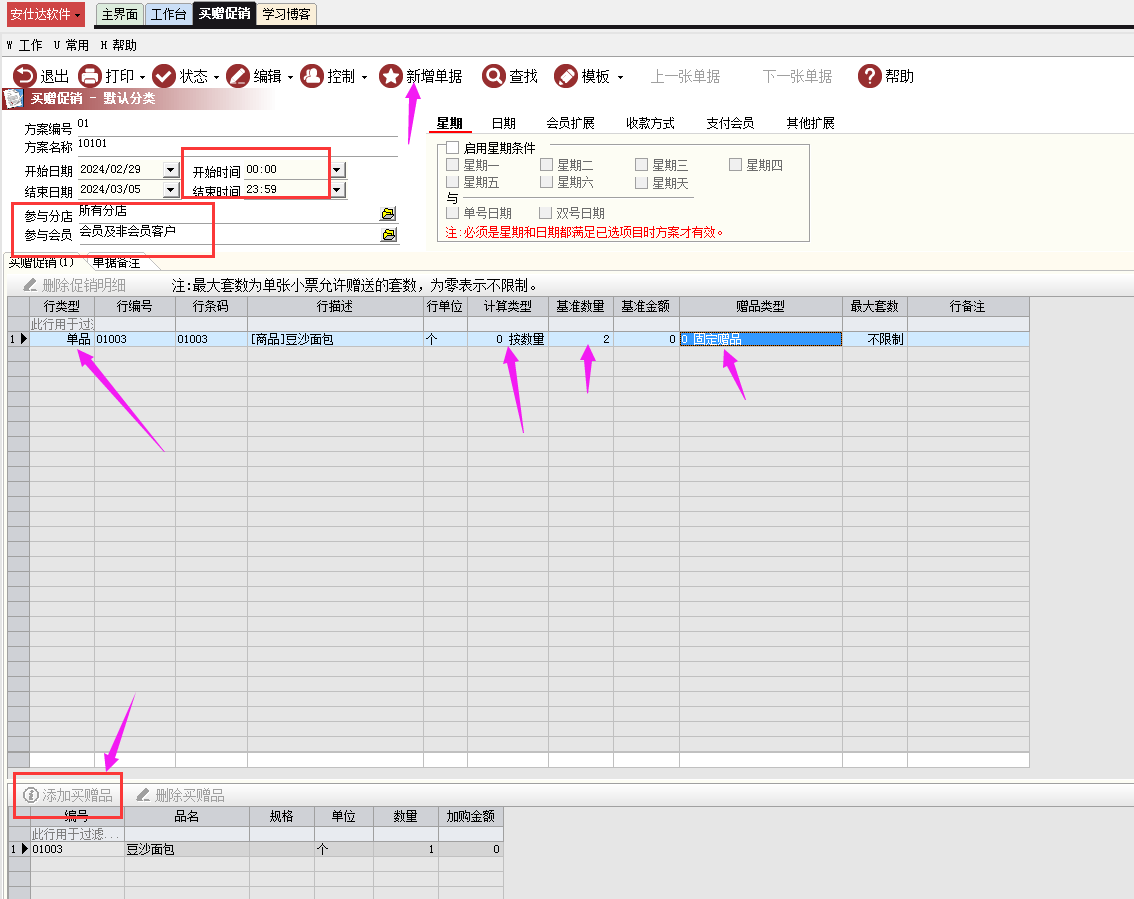1134x899 pixels.
Task: Switch to the 收款方式 tab
Action: [650, 123]
